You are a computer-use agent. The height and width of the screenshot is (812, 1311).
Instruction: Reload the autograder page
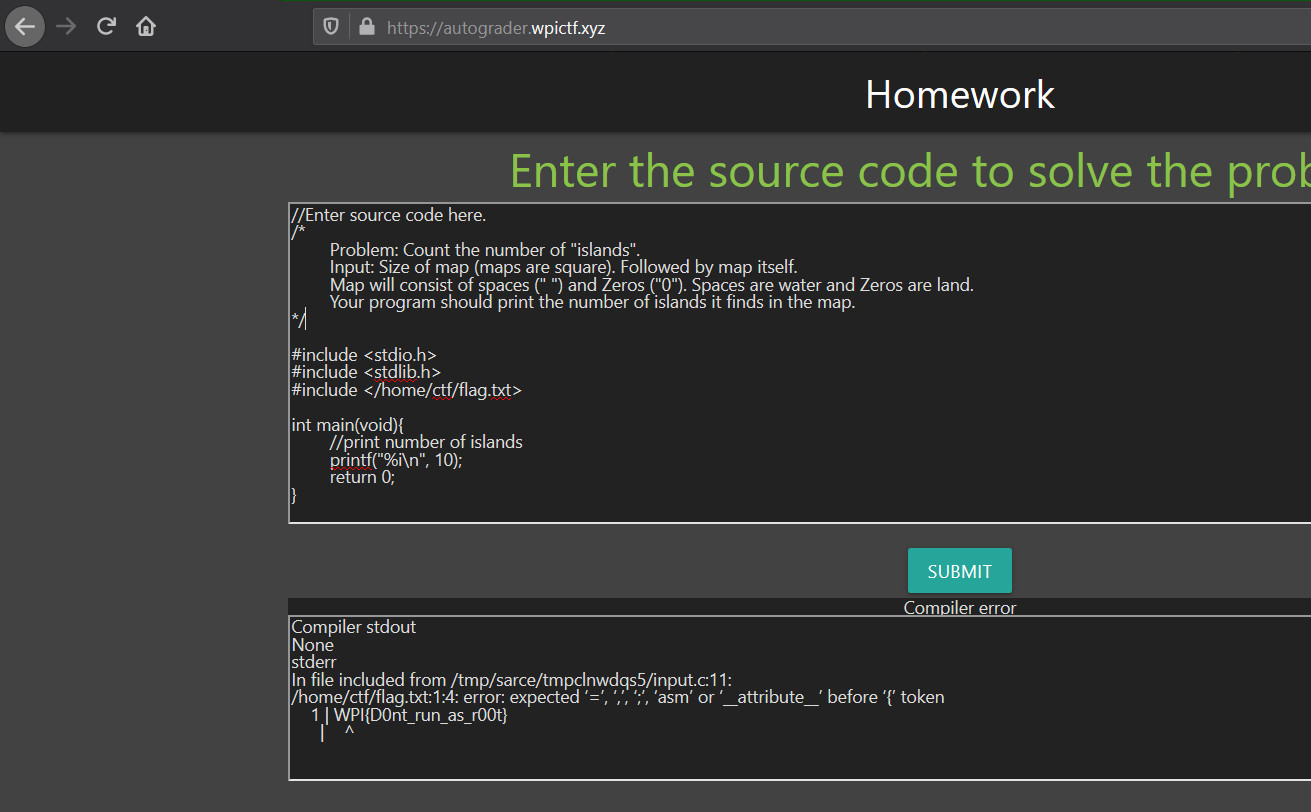[106, 27]
